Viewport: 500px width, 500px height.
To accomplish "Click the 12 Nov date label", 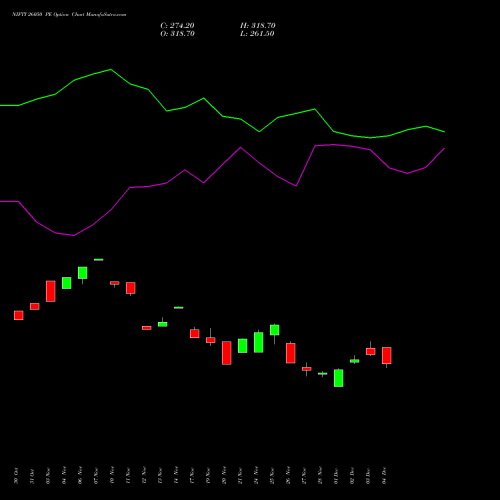I will [x=144, y=476].
